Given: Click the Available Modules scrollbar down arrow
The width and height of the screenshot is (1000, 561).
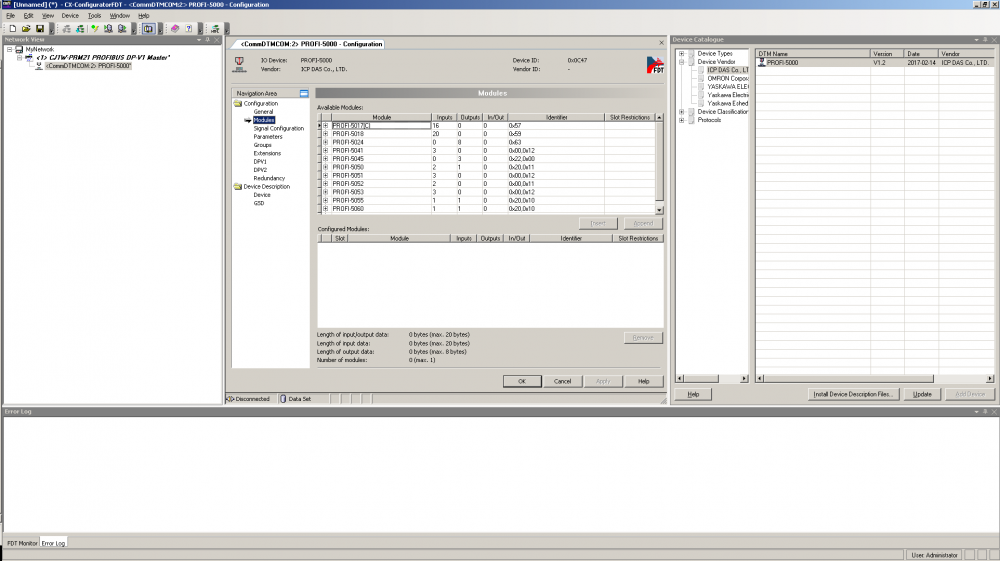Looking at the screenshot, I should (x=659, y=210).
